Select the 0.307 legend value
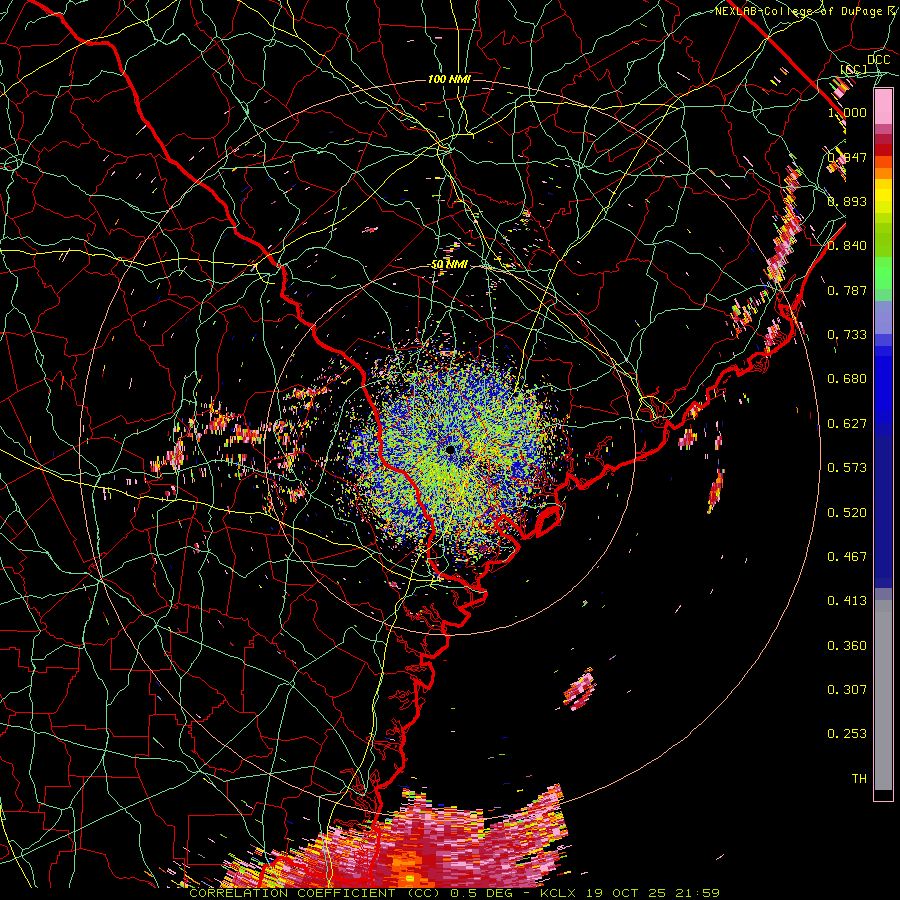 [x=847, y=689]
